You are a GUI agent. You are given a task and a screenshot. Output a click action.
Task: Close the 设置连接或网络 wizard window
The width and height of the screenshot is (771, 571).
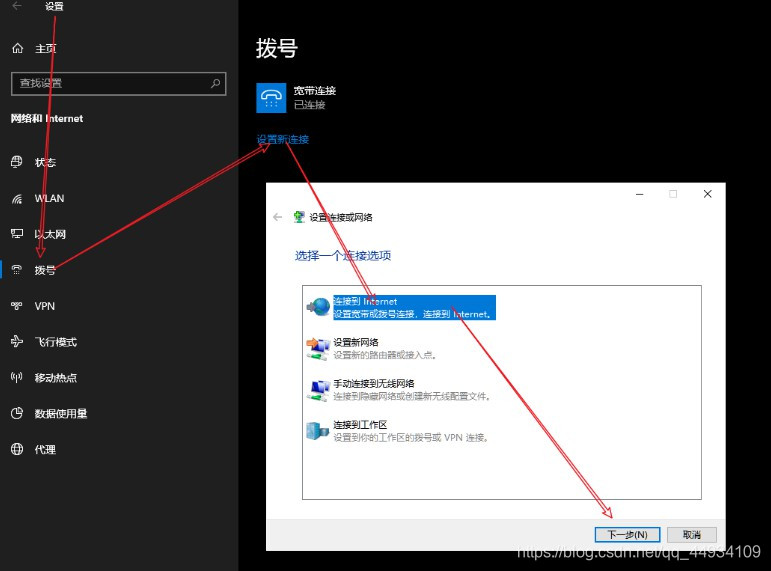(708, 194)
